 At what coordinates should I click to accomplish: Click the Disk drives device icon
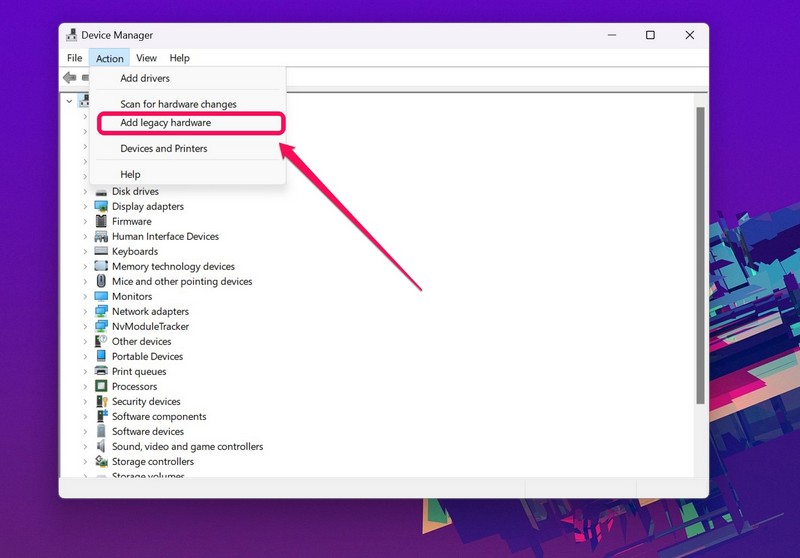pos(101,192)
